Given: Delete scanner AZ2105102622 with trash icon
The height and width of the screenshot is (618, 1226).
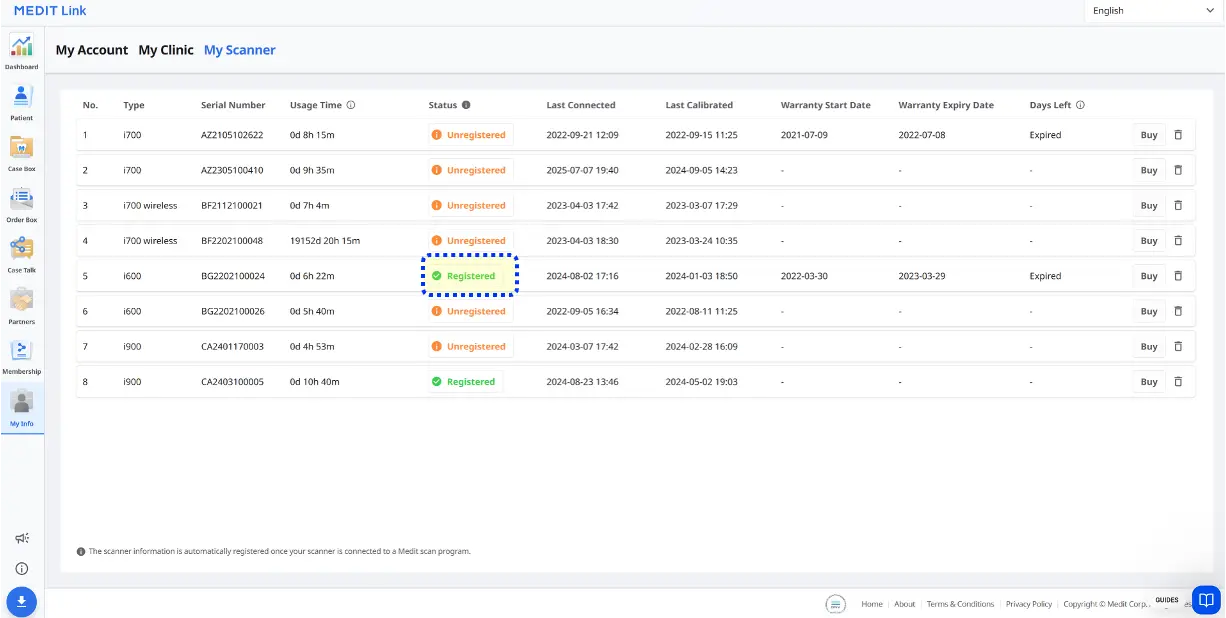Looking at the screenshot, I should click(x=1178, y=134).
